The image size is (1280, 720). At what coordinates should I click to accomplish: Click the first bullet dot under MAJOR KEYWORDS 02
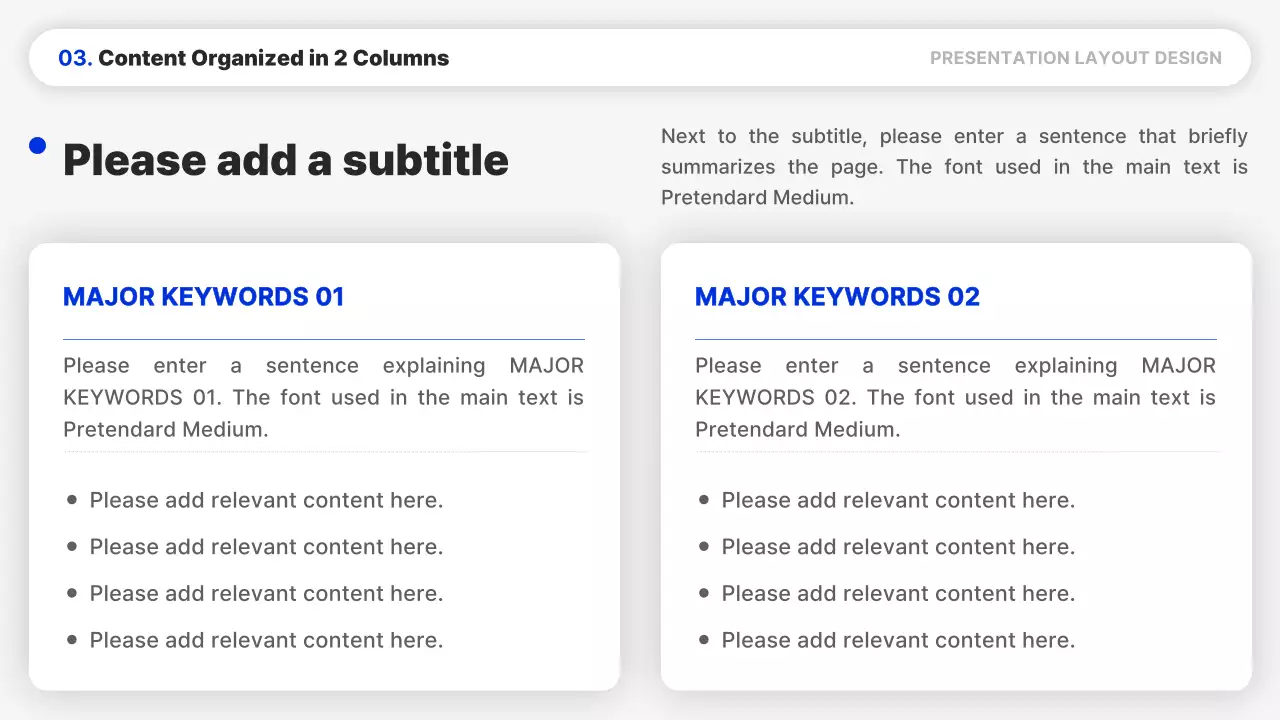point(704,499)
